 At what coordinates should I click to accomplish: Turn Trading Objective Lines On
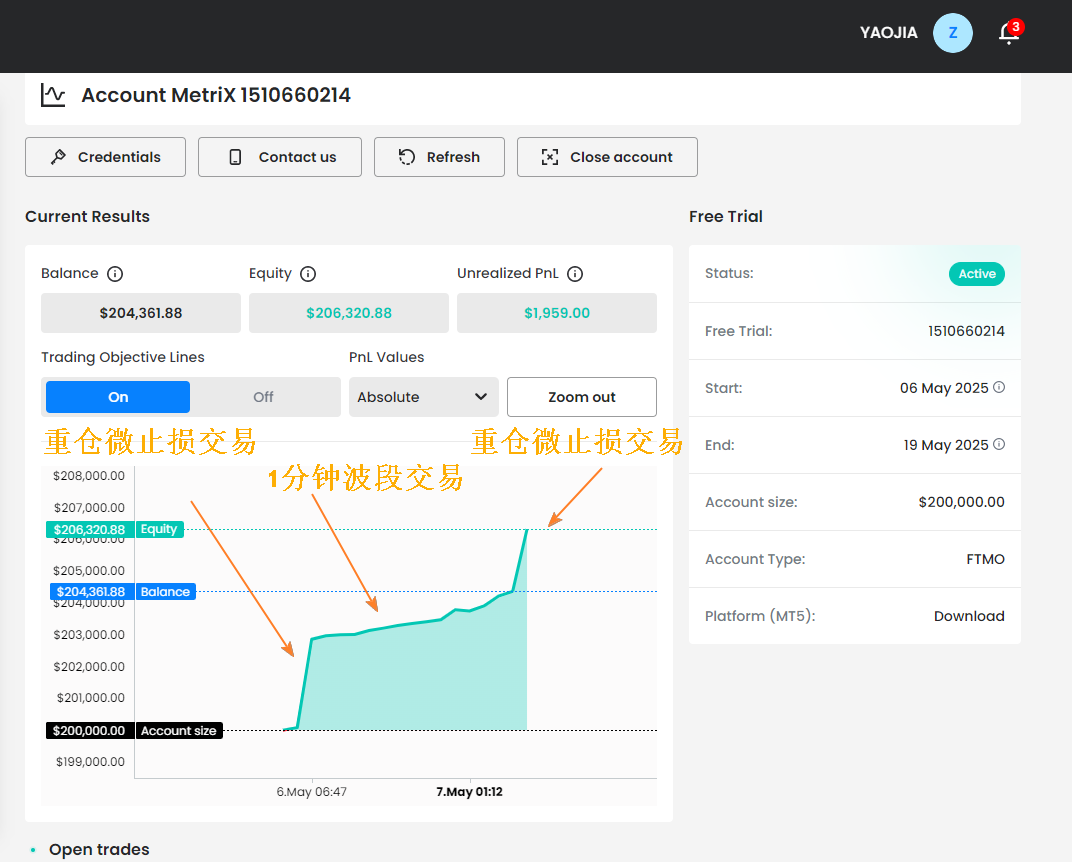pos(118,397)
